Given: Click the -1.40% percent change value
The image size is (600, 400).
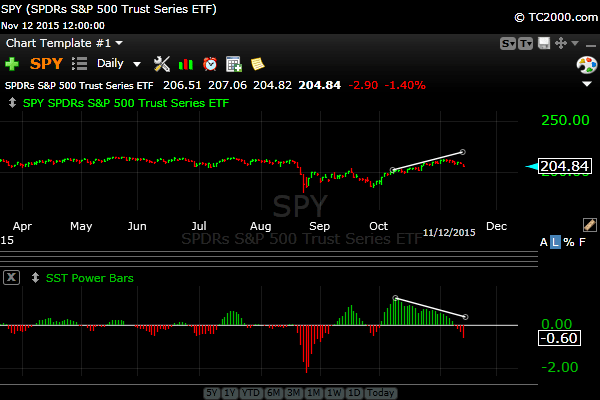Looking at the screenshot, I should 405,85.
